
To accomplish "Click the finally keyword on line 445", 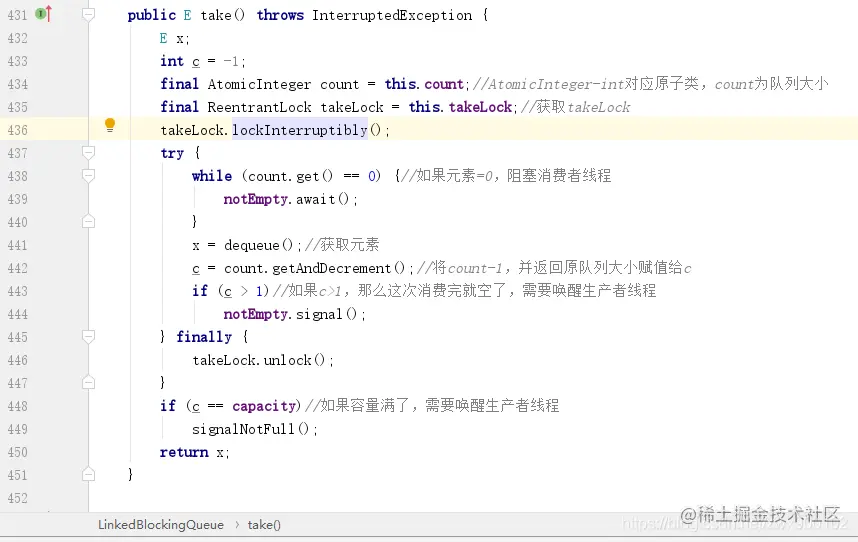I will [204, 336].
